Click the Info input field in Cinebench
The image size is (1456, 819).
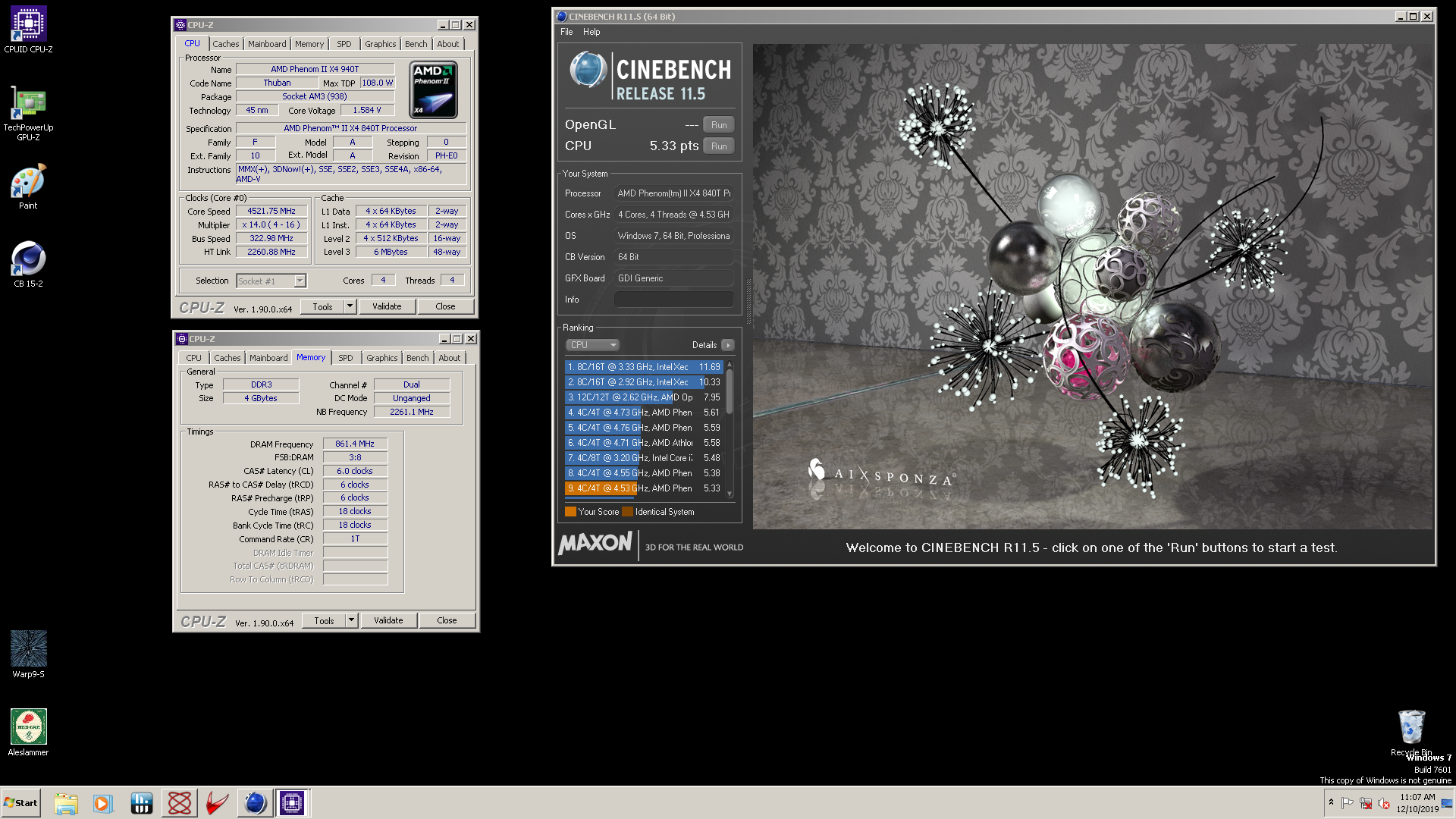(673, 300)
